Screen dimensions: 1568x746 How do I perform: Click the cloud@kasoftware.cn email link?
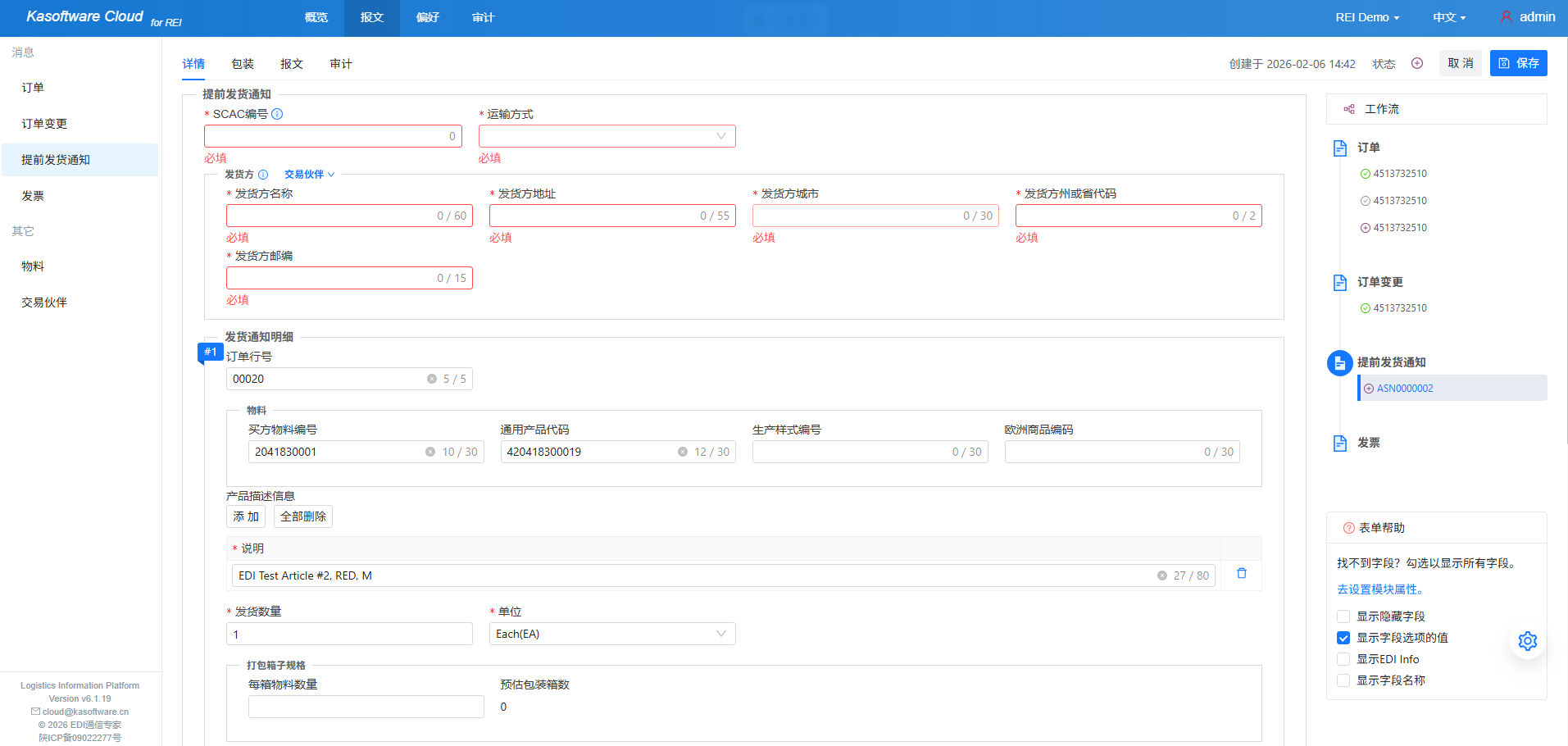tap(85, 712)
